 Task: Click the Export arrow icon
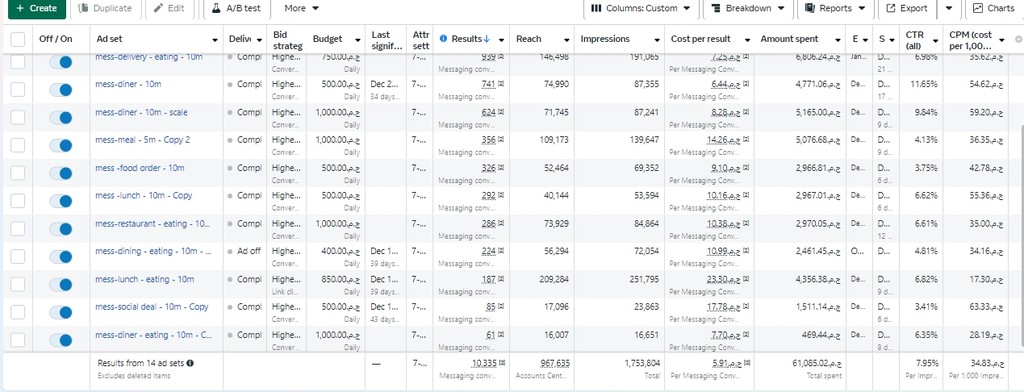coord(891,8)
